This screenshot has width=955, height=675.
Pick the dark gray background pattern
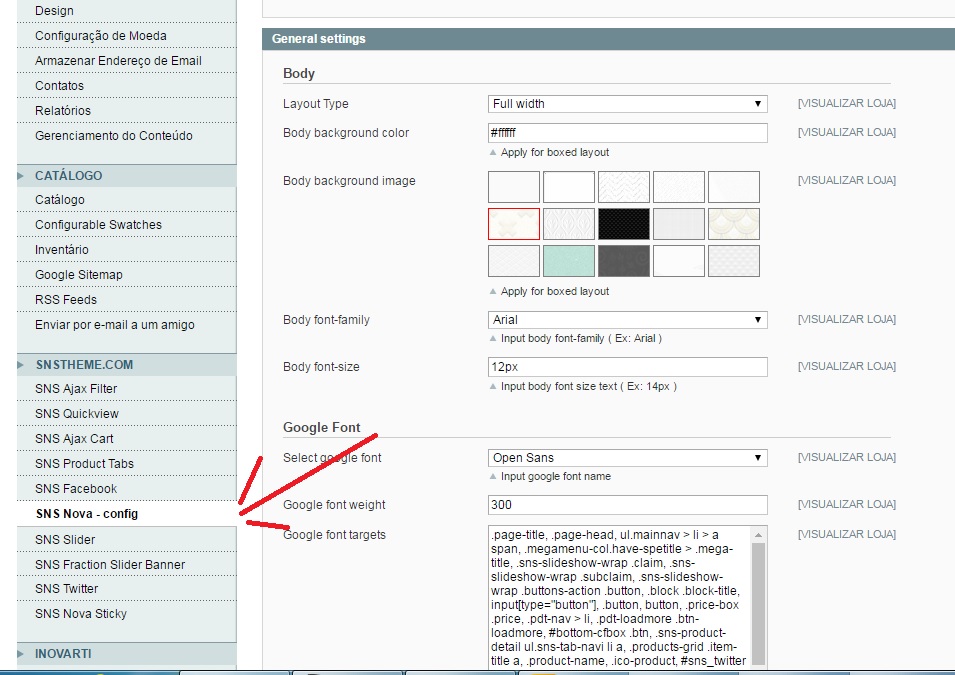[x=624, y=261]
